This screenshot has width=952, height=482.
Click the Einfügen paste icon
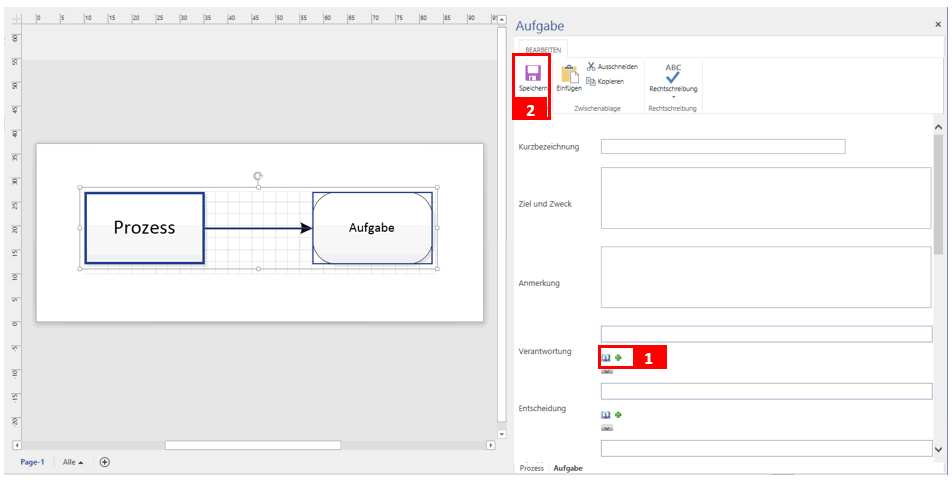click(x=569, y=74)
